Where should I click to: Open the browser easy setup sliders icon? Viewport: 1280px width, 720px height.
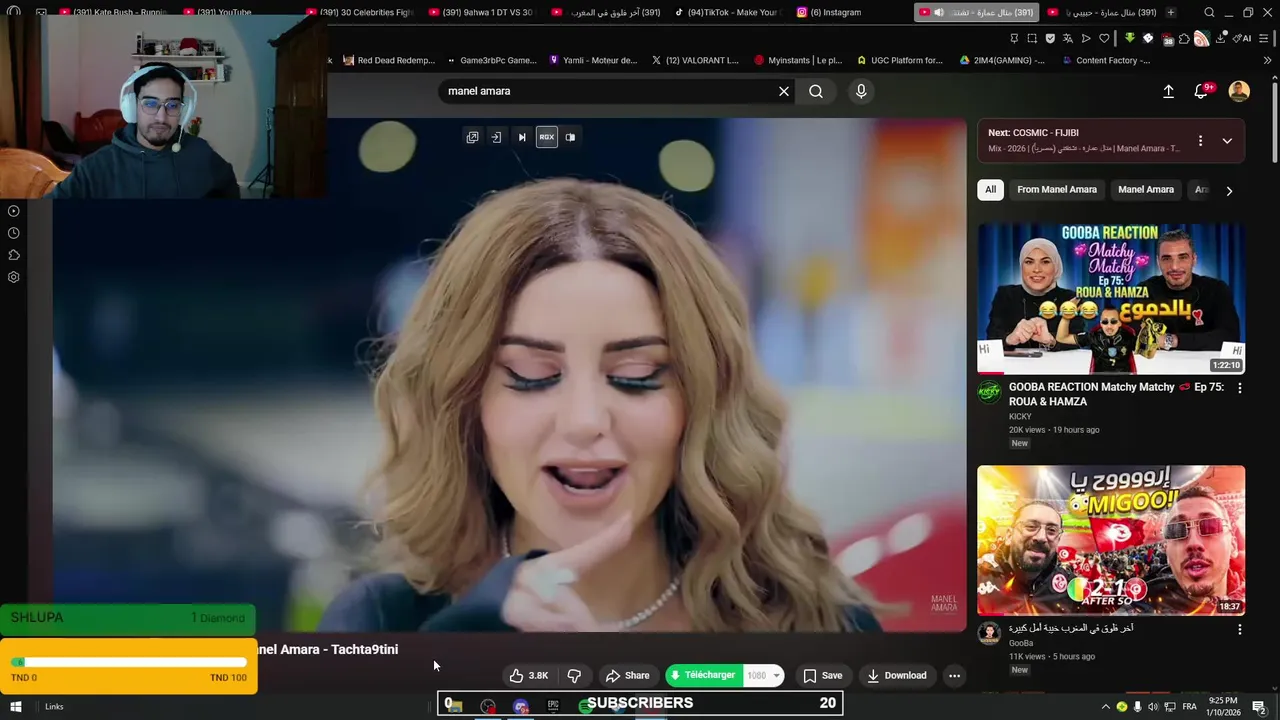pyautogui.click(x=1264, y=38)
